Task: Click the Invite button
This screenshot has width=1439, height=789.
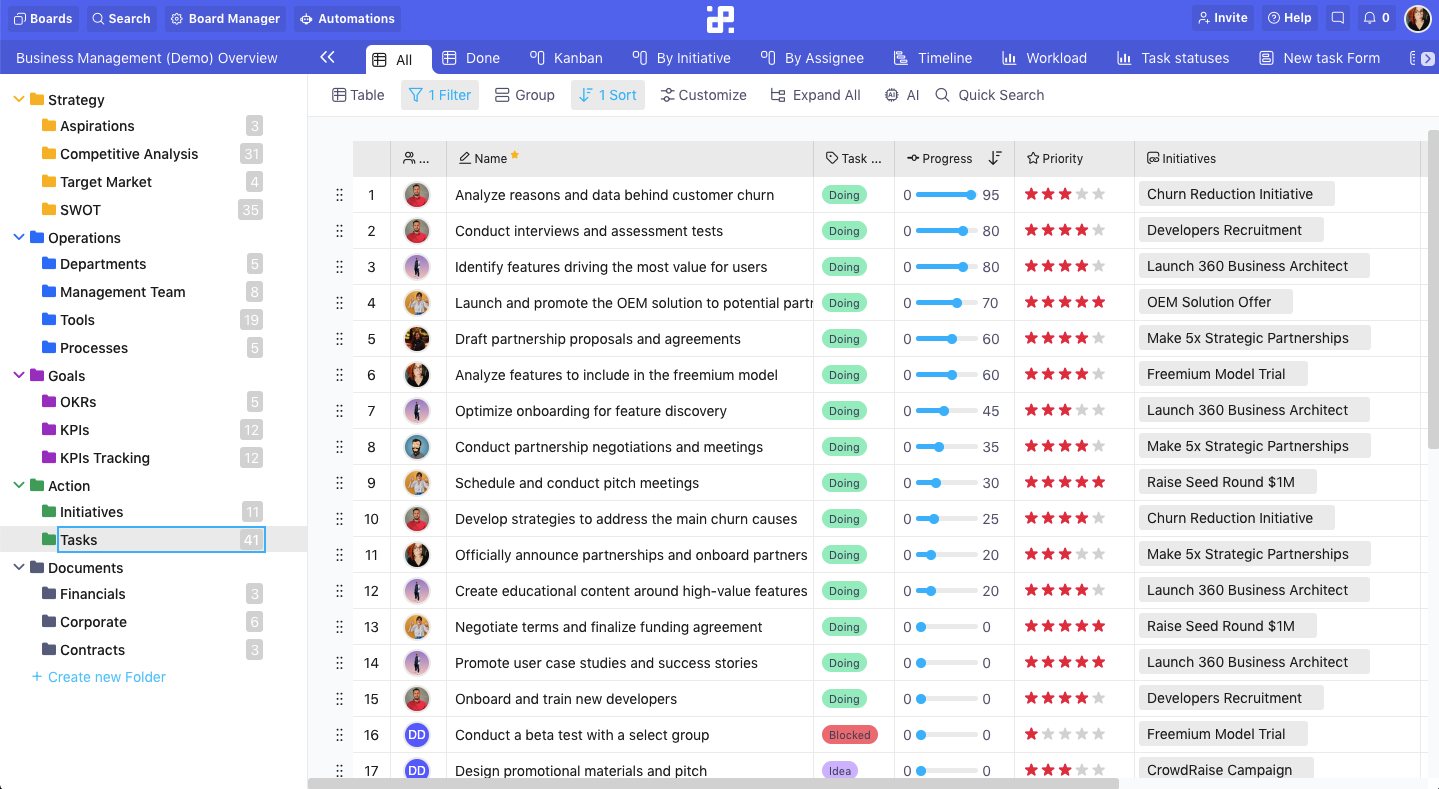Action: [x=1224, y=17]
